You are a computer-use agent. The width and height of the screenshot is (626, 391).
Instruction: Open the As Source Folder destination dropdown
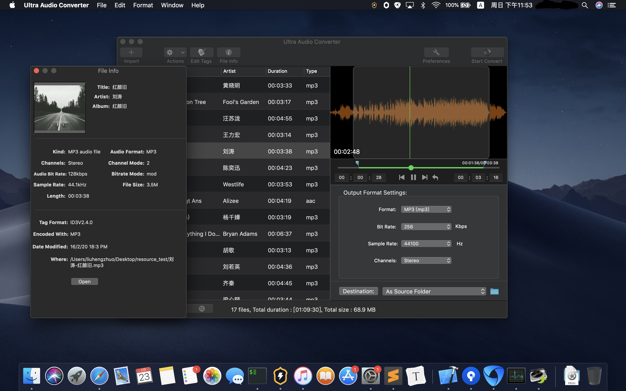pyautogui.click(x=434, y=292)
